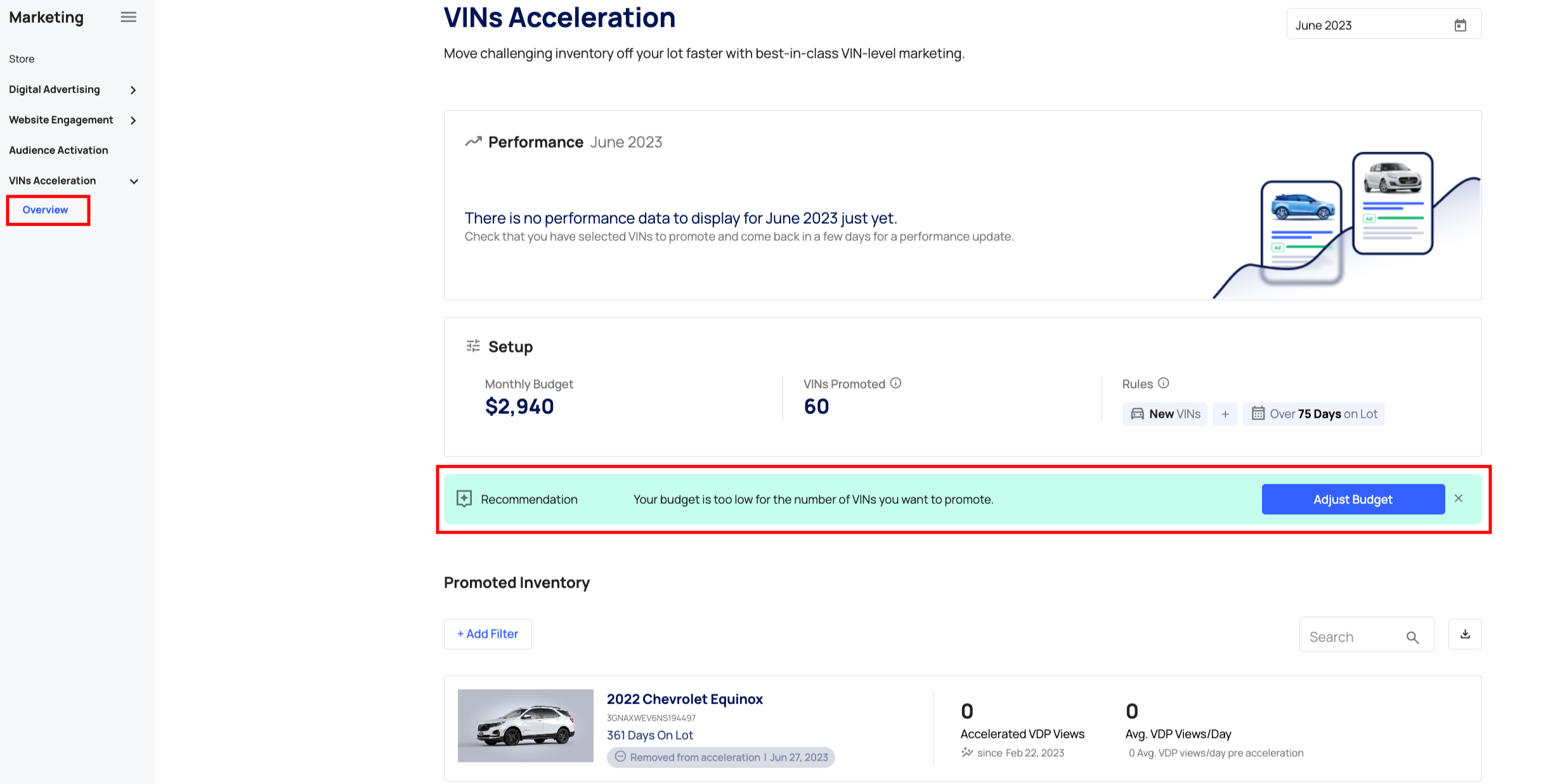
Task: Expand Website Engagement submenu
Action: [x=133, y=120]
